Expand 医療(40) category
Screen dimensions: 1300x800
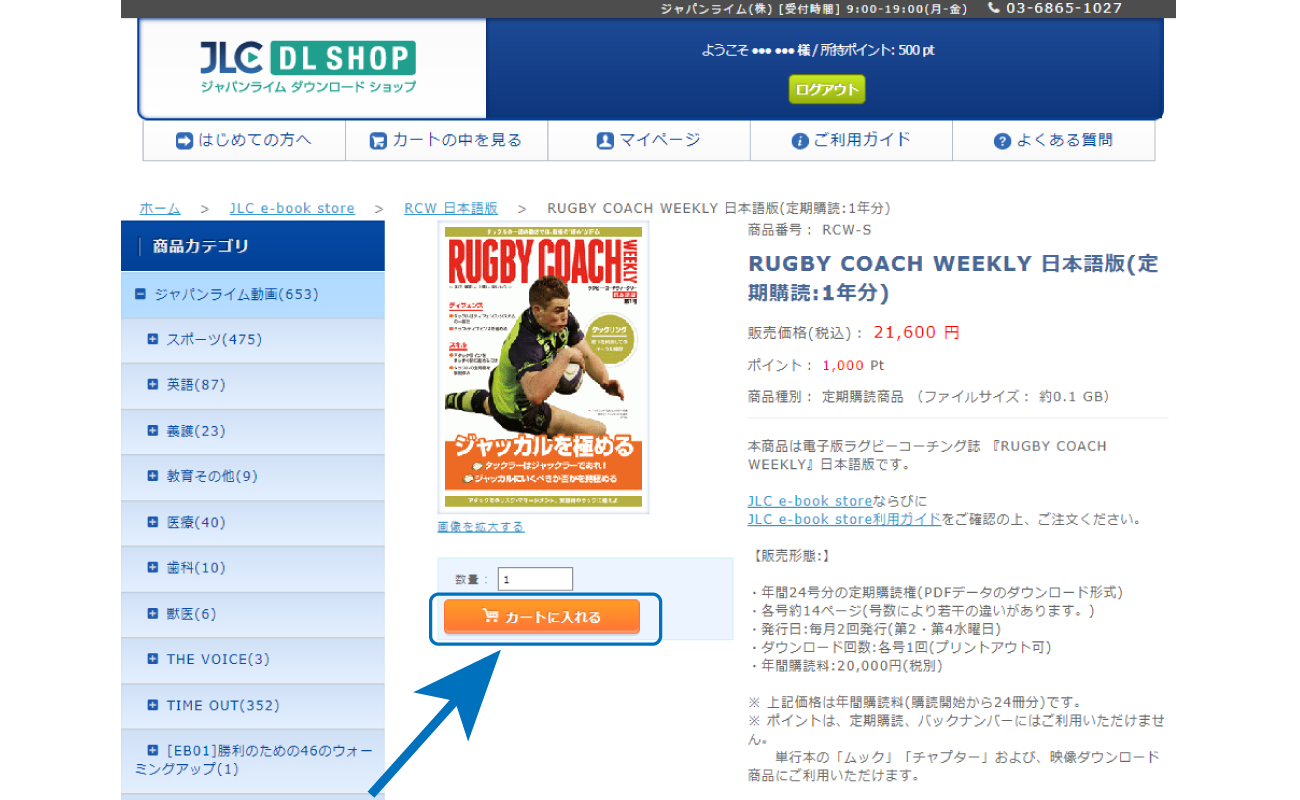click(153, 522)
